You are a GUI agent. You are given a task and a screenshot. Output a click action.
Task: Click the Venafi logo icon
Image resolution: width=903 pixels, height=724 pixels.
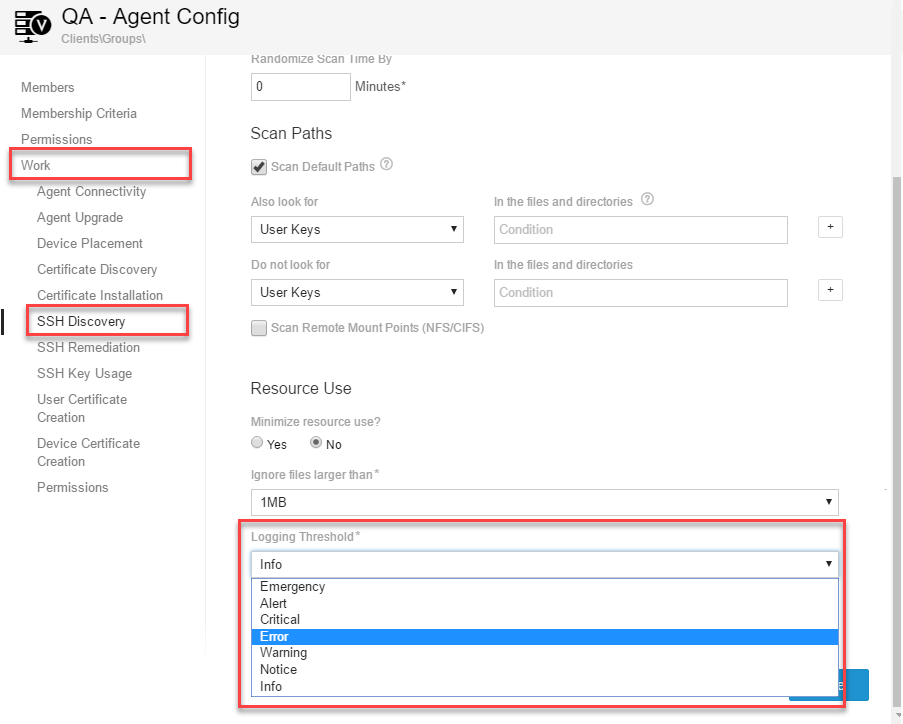tap(31, 26)
